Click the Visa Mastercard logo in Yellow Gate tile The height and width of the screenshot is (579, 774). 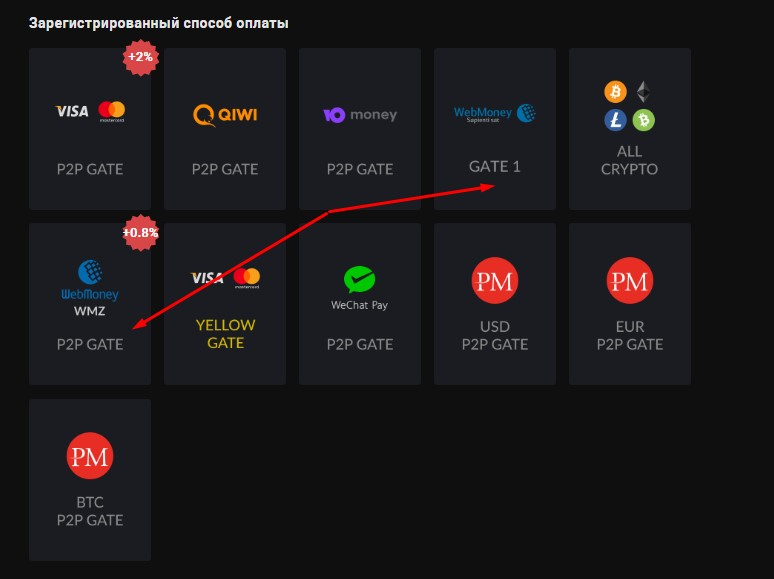[225, 278]
